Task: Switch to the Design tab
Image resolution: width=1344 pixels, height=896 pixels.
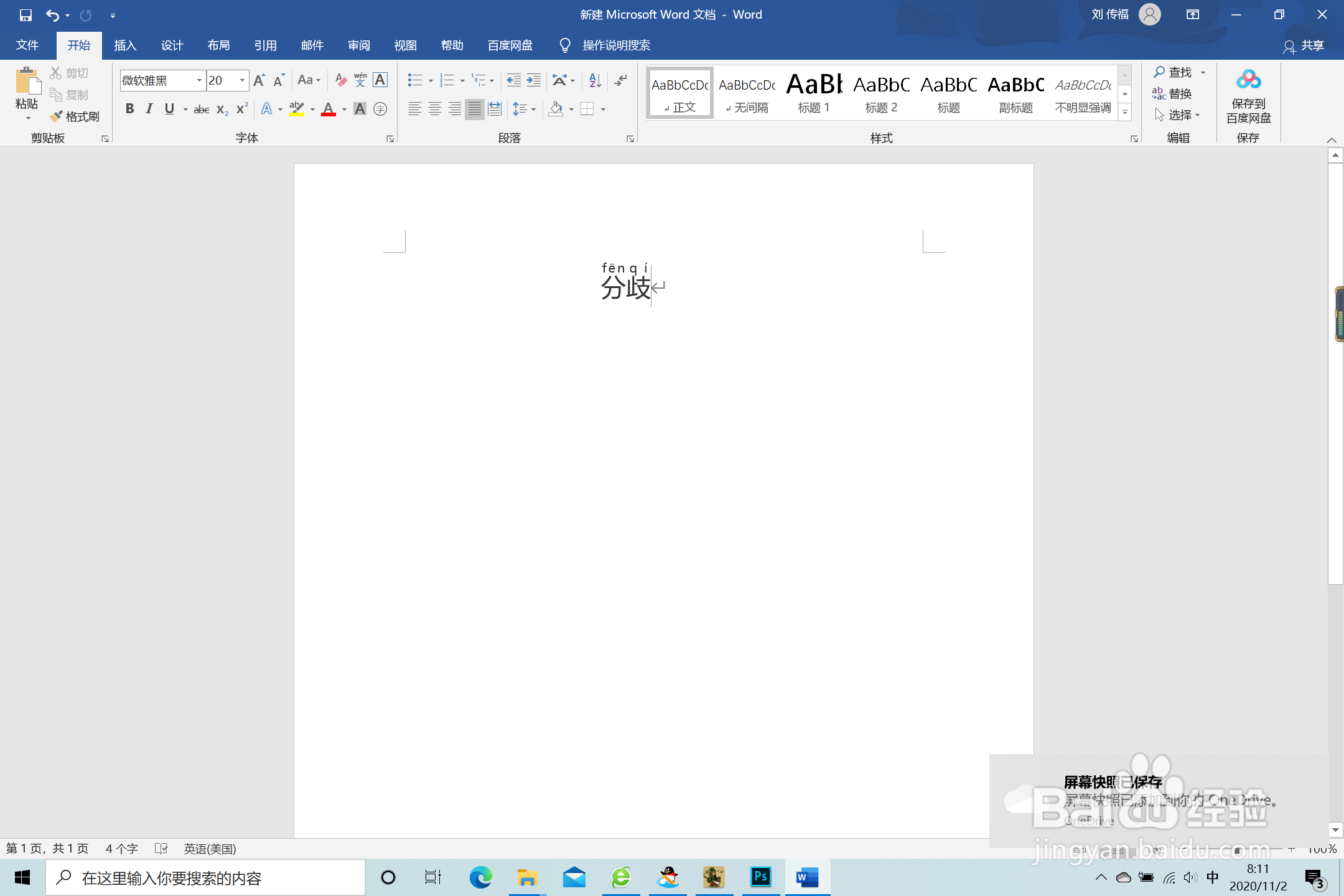Action: coord(172,45)
